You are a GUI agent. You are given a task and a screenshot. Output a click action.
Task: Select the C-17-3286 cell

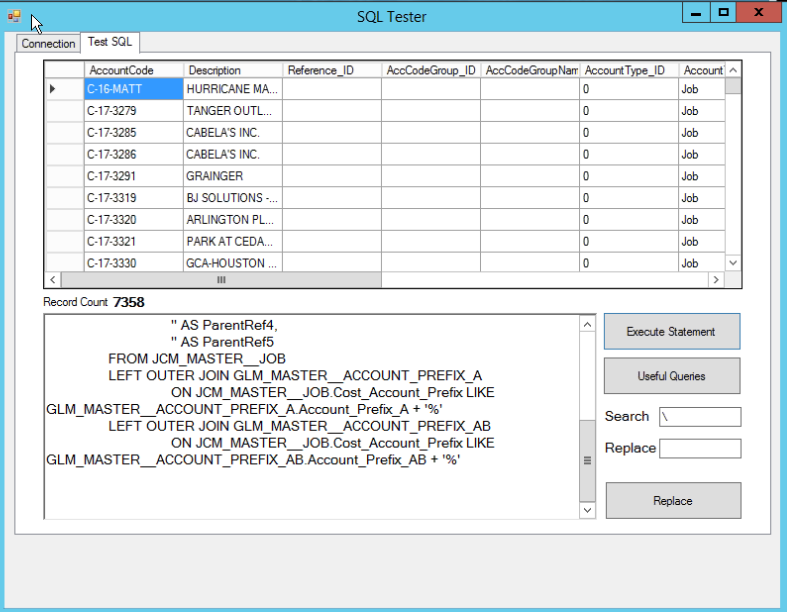pyautogui.click(x=134, y=154)
